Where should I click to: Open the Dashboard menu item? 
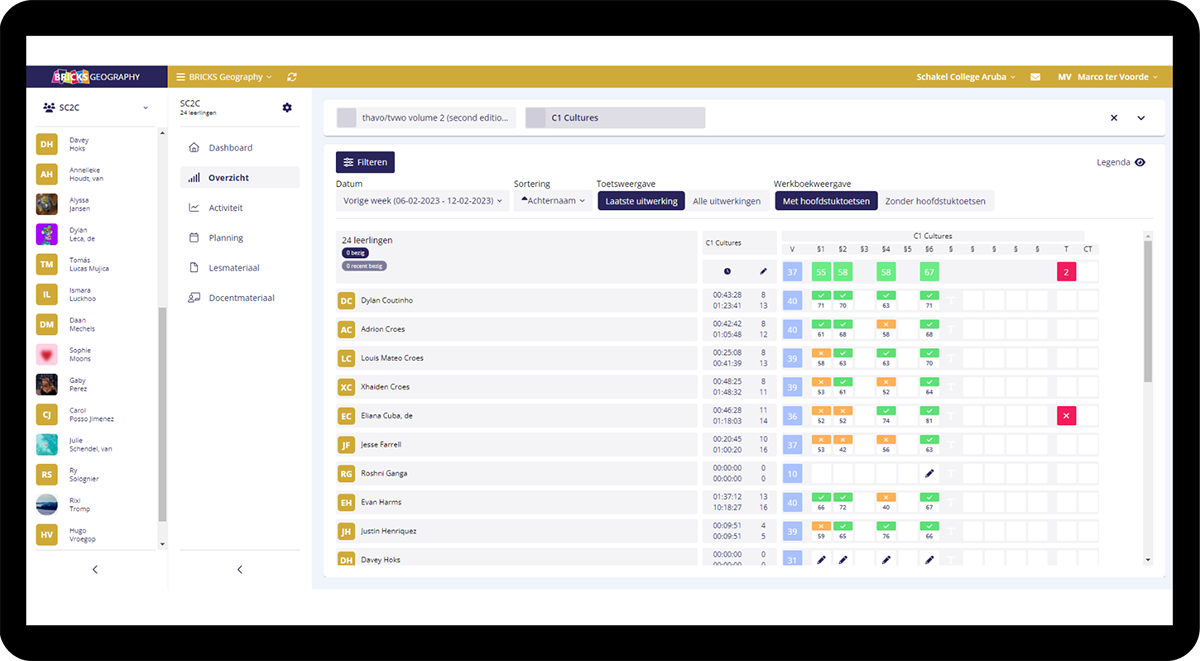[230, 148]
